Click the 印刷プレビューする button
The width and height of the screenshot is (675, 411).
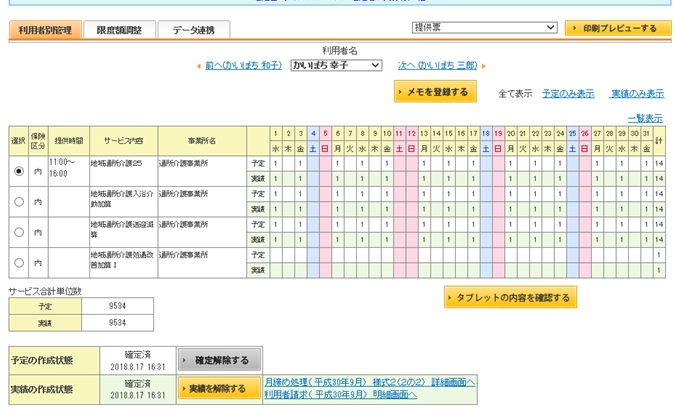[x=618, y=28]
